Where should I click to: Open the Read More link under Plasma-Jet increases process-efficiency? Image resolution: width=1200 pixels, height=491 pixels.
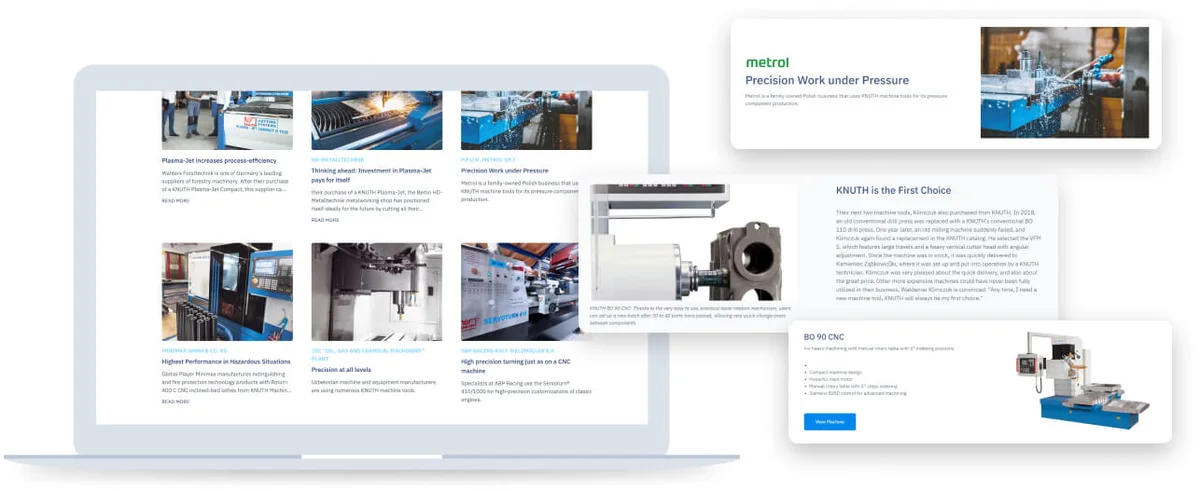point(175,200)
